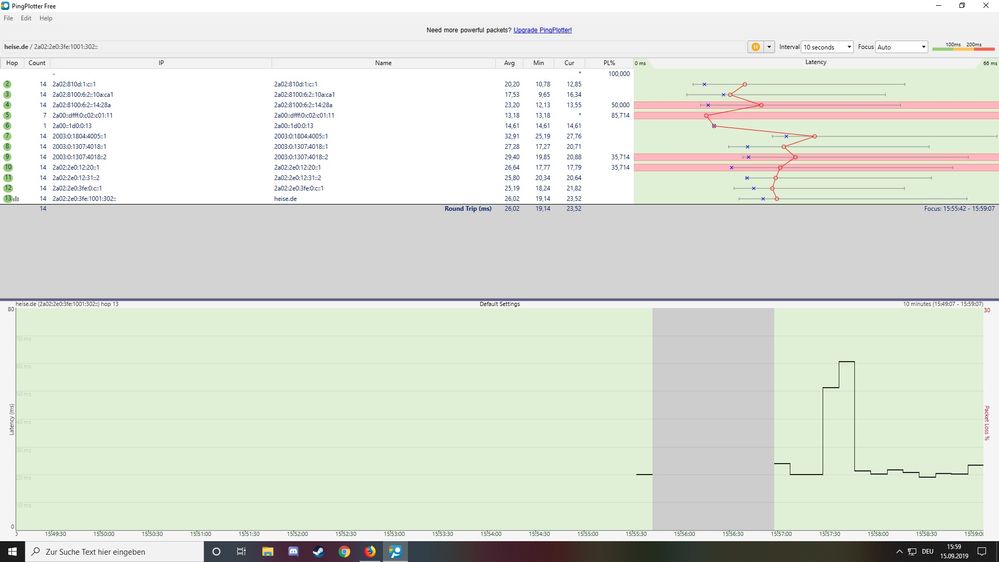The height and width of the screenshot is (562, 999).
Task: Follow the Upgrade PingPlotter link
Action: coord(542,30)
